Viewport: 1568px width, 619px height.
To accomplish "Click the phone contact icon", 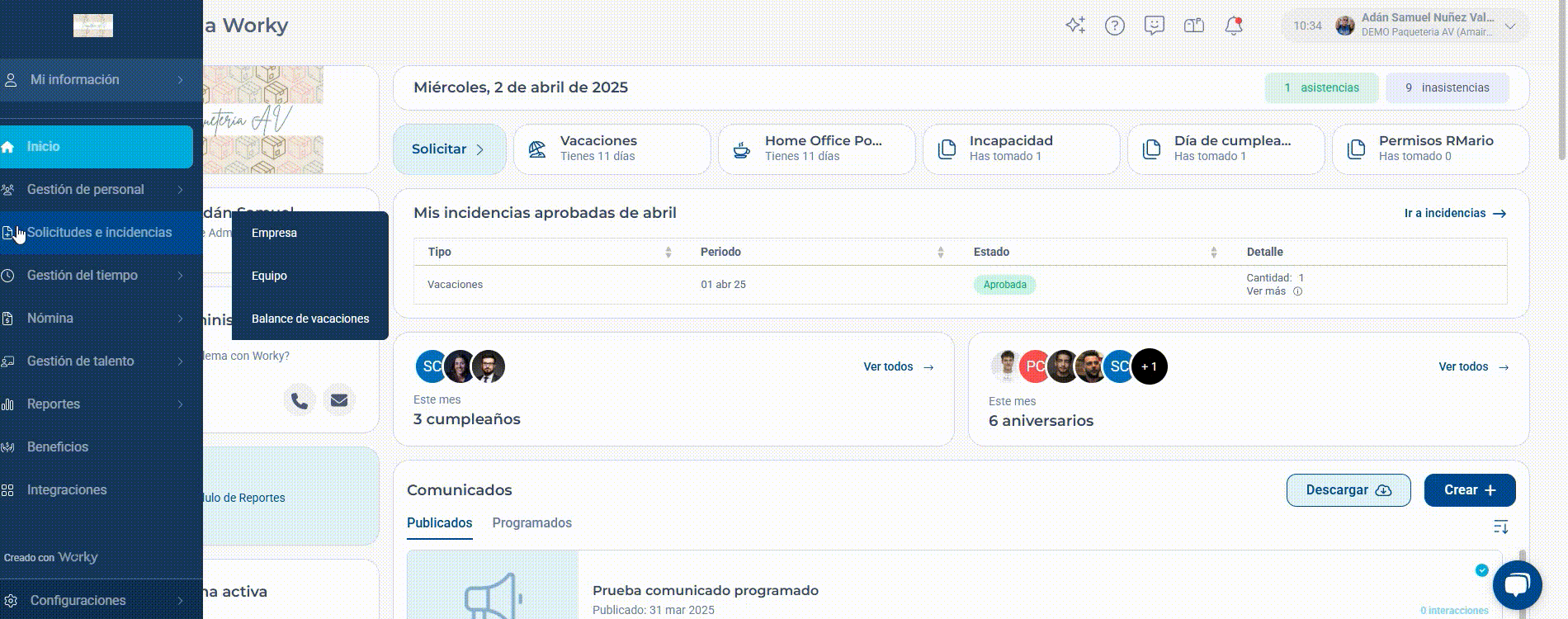I will [x=300, y=401].
